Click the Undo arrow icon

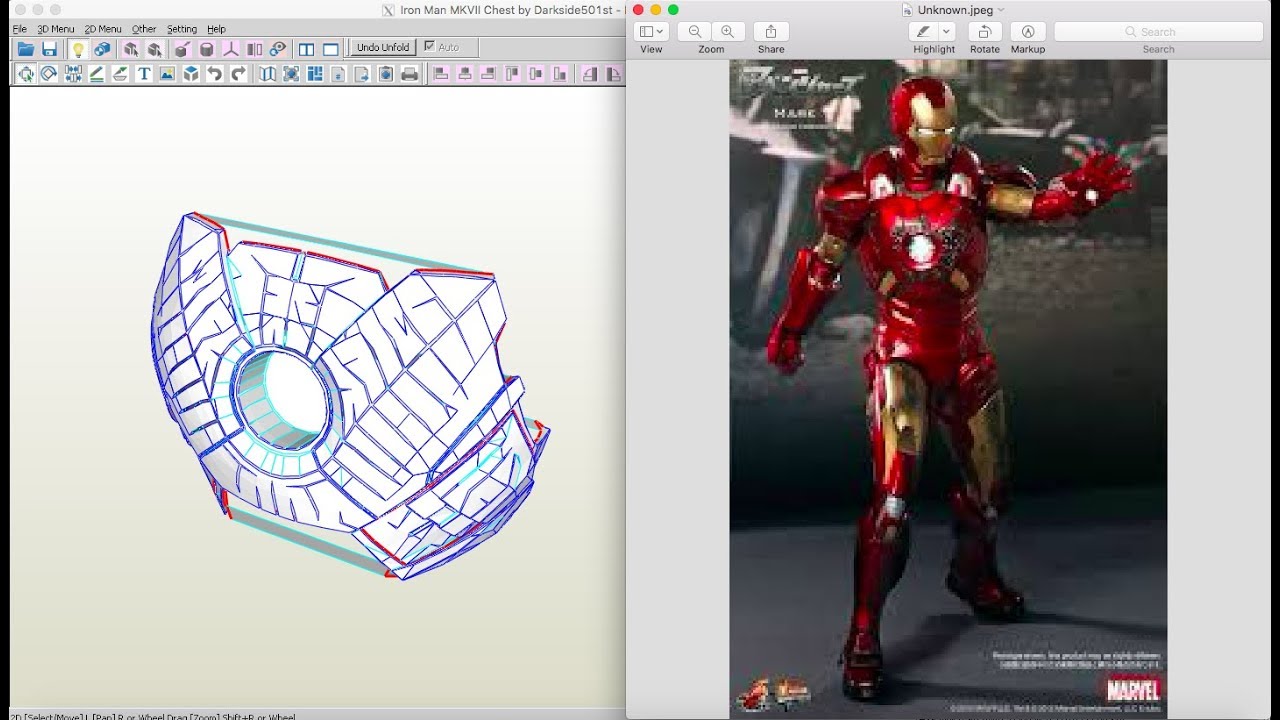(215, 73)
